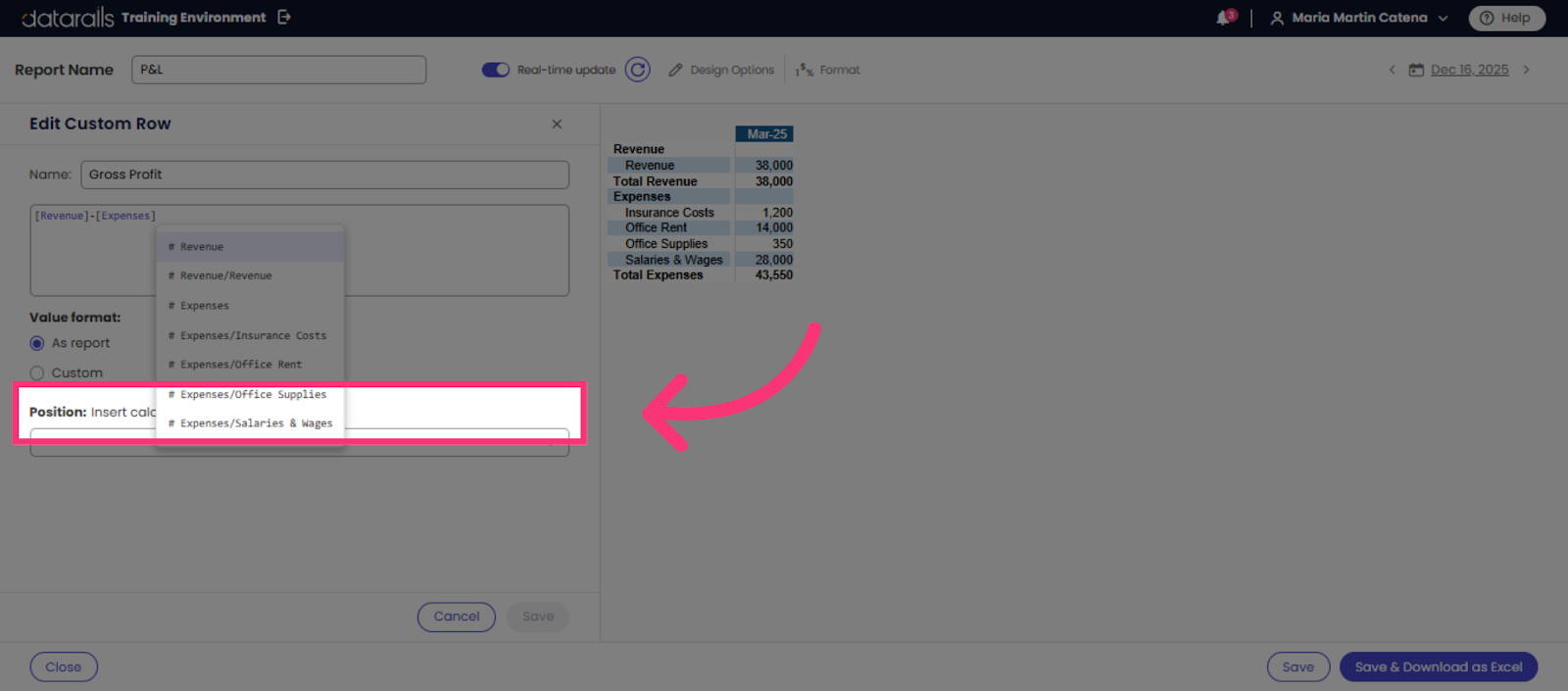Viewport: 1568px width, 691px height.
Task: Choose Expenses/Salaries & Wages suggestion
Action: pyautogui.click(x=250, y=423)
